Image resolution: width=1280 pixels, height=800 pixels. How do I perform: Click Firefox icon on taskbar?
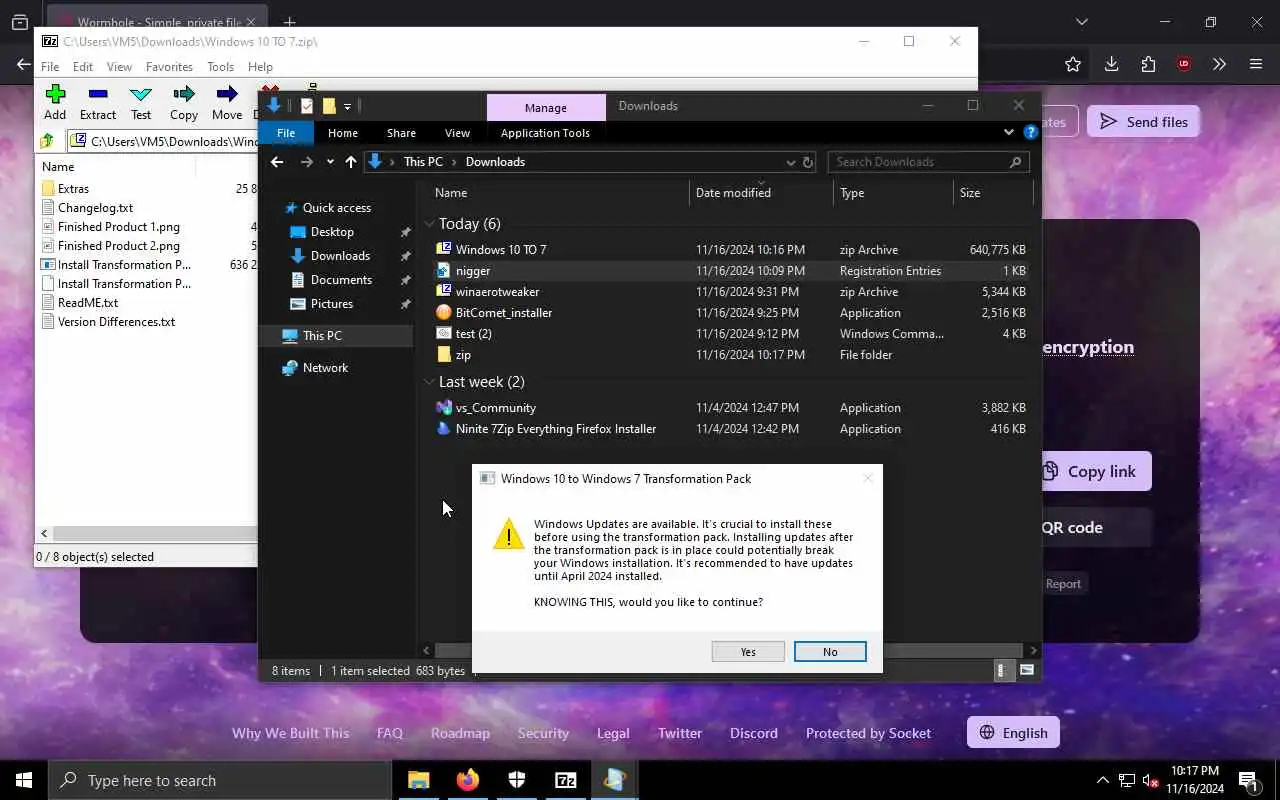click(467, 780)
